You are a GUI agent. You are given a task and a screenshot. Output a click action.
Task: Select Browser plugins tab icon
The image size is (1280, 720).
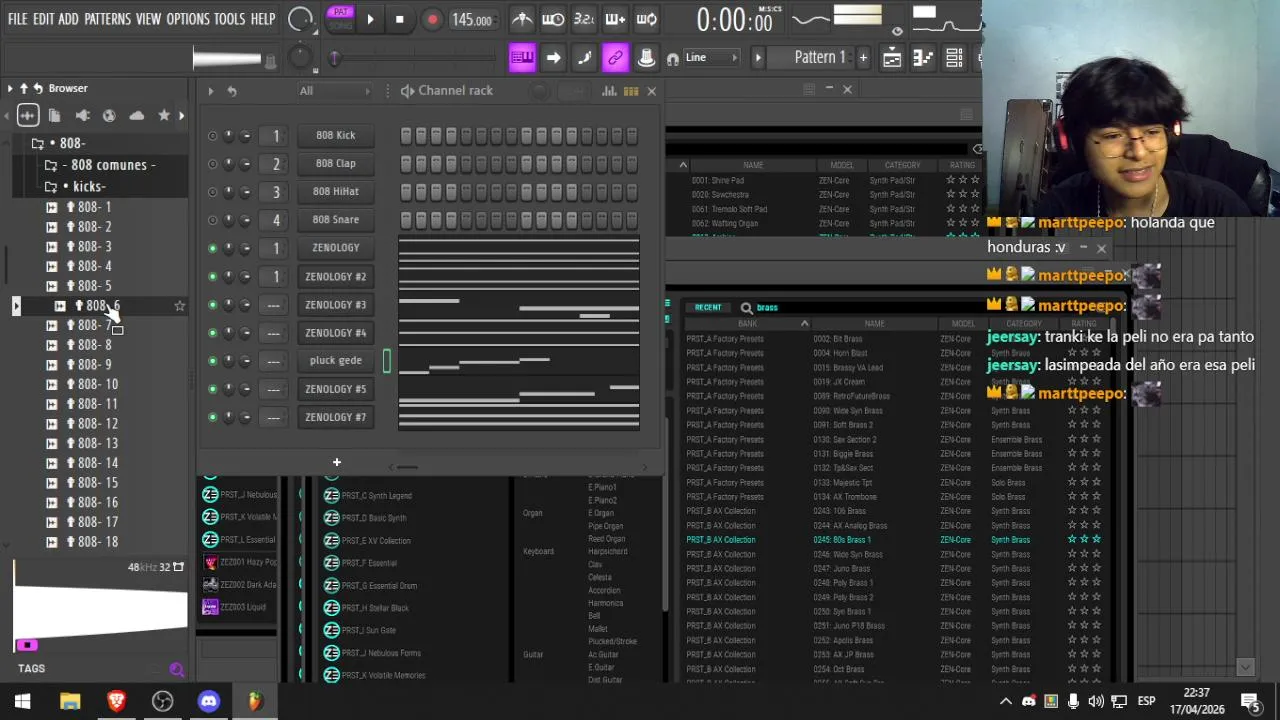(83, 116)
